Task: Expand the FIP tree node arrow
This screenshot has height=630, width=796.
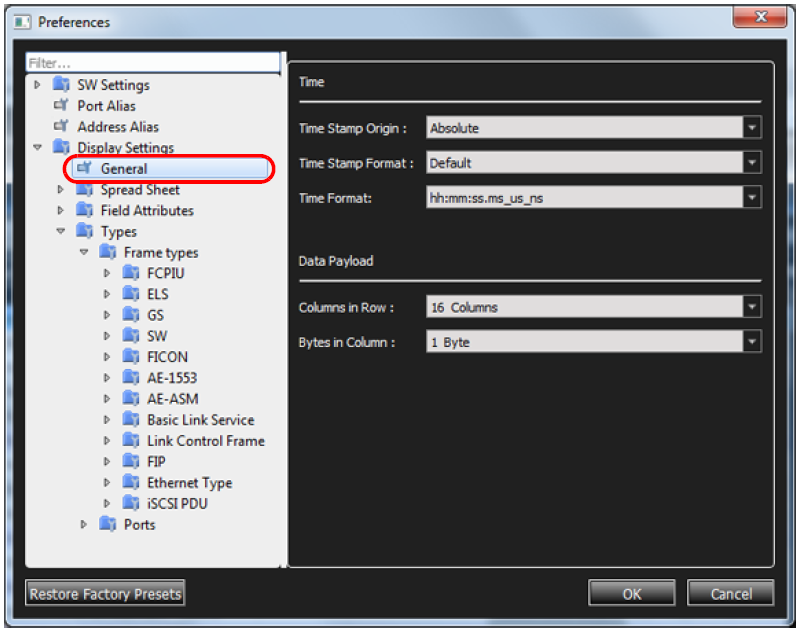Action: 107,461
